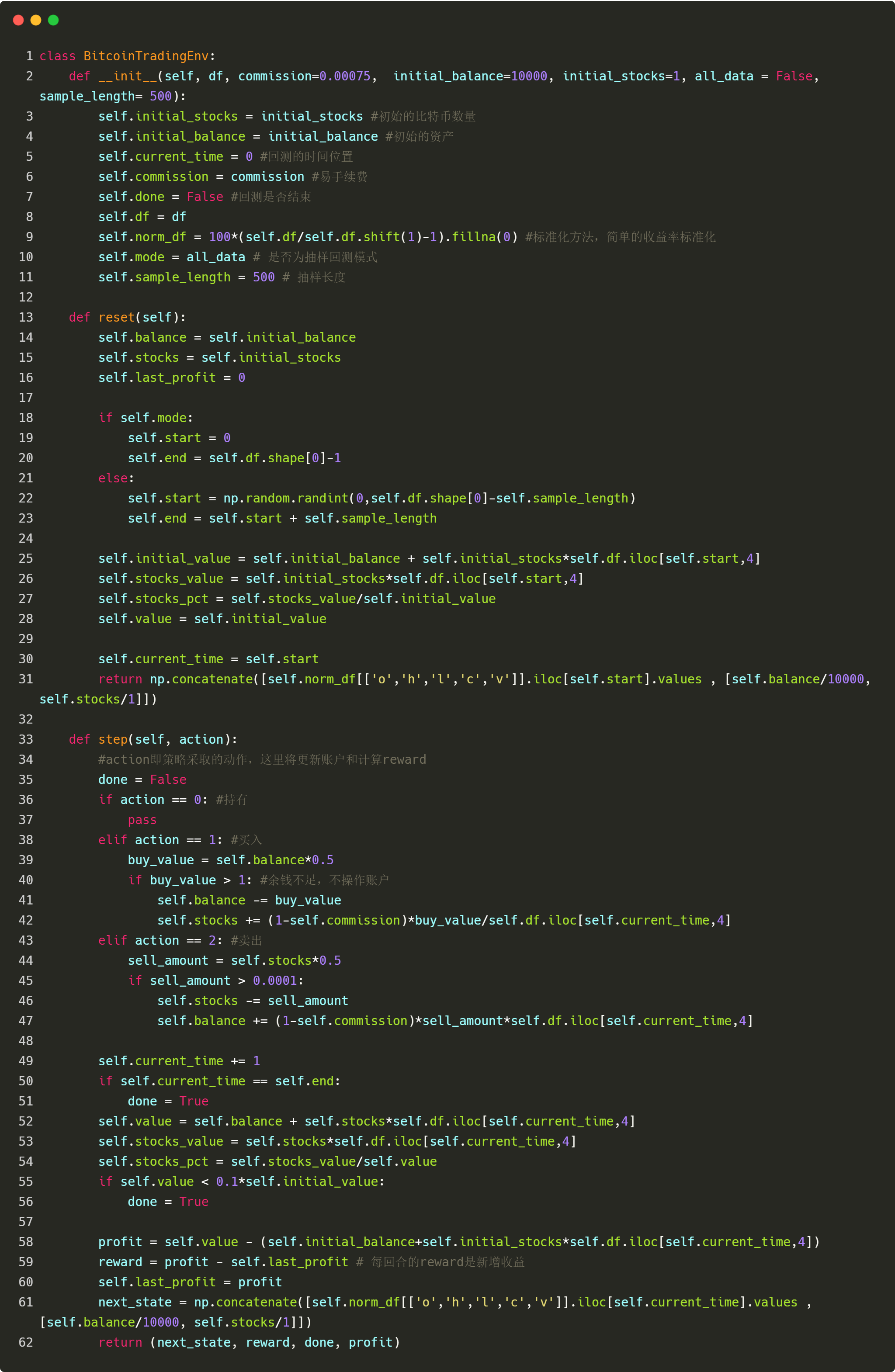Click the threshold value 0.0001 on line 45

[x=275, y=980]
